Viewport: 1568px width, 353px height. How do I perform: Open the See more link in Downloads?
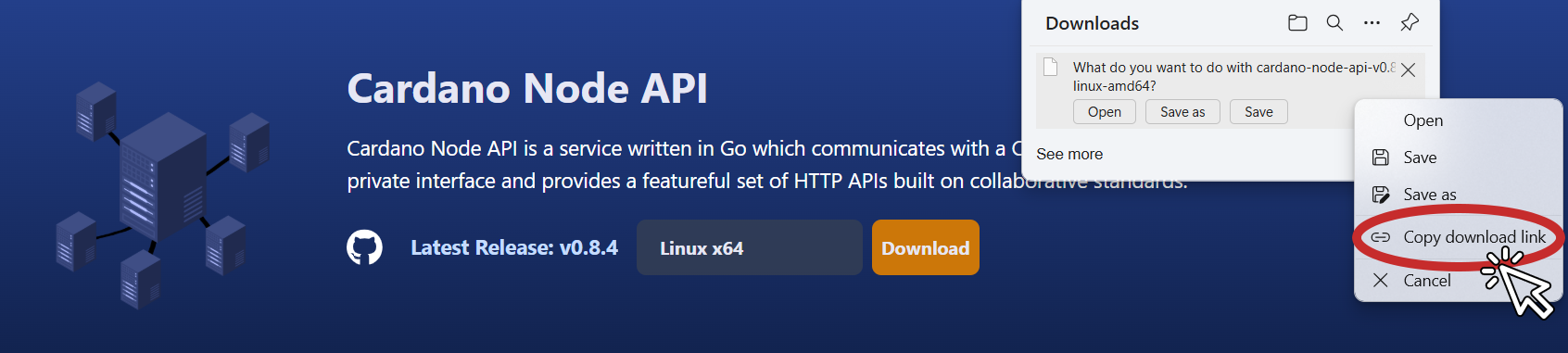coord(1069,154)
